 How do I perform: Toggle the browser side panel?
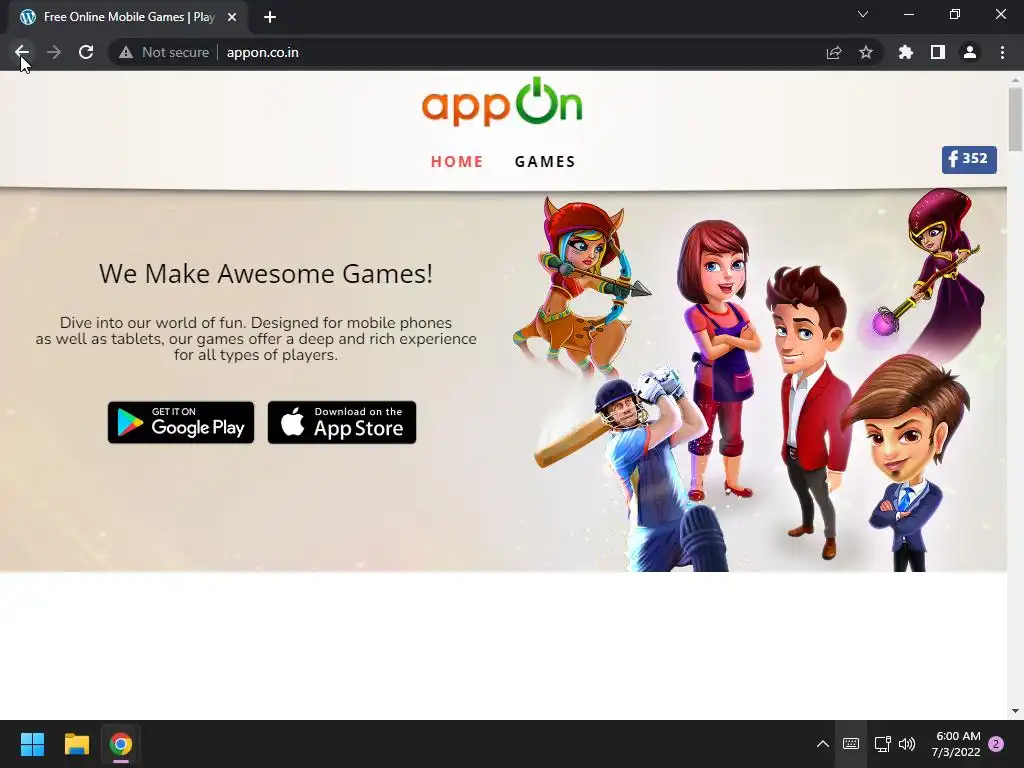coord(938,52)
